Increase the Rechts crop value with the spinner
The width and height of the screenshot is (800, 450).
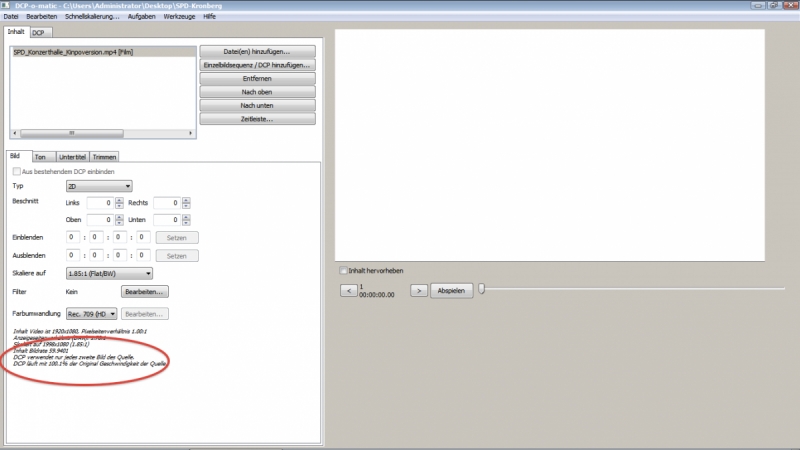tap(187, 199)
